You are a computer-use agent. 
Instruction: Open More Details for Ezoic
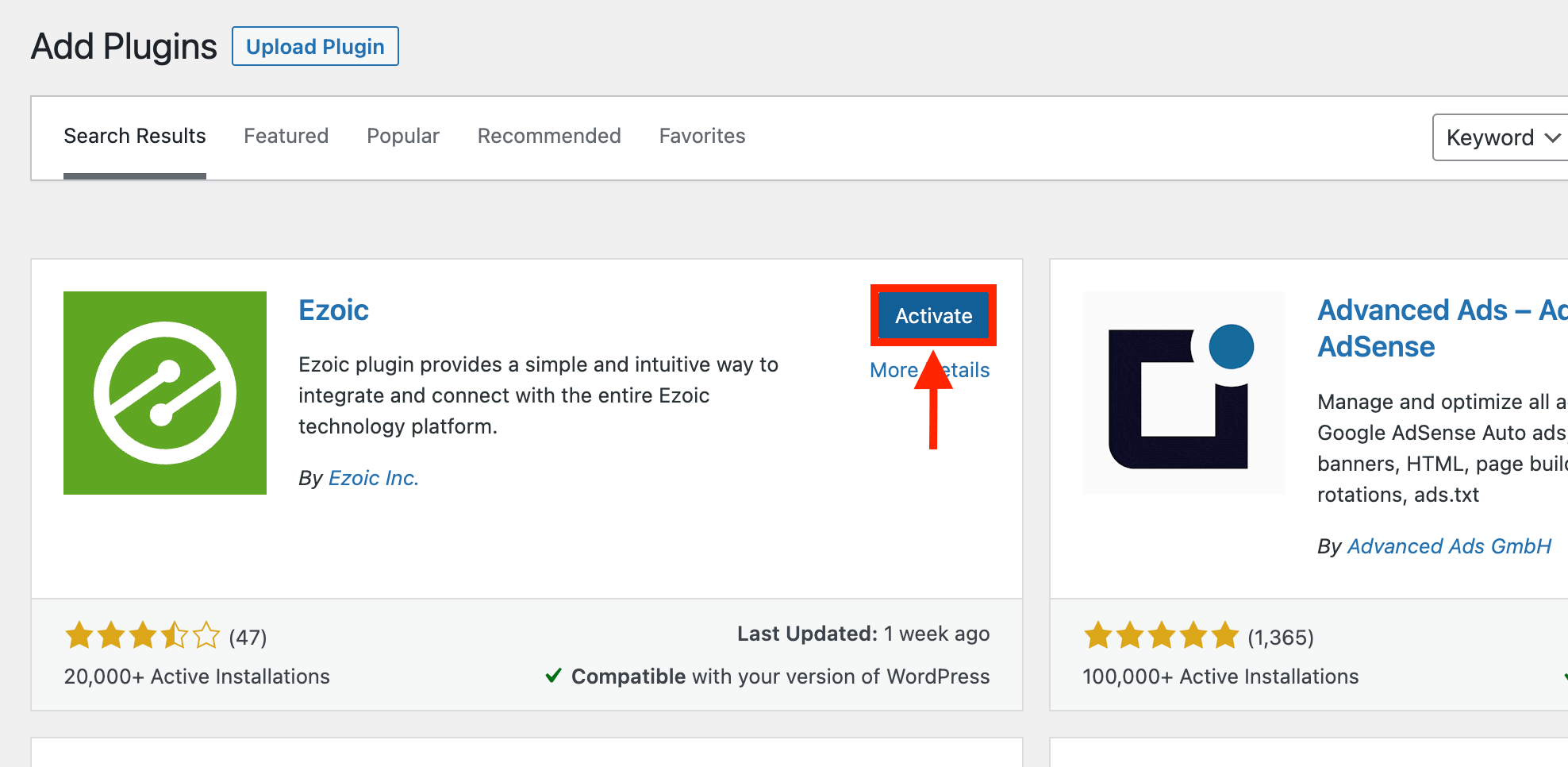point(929,370)
